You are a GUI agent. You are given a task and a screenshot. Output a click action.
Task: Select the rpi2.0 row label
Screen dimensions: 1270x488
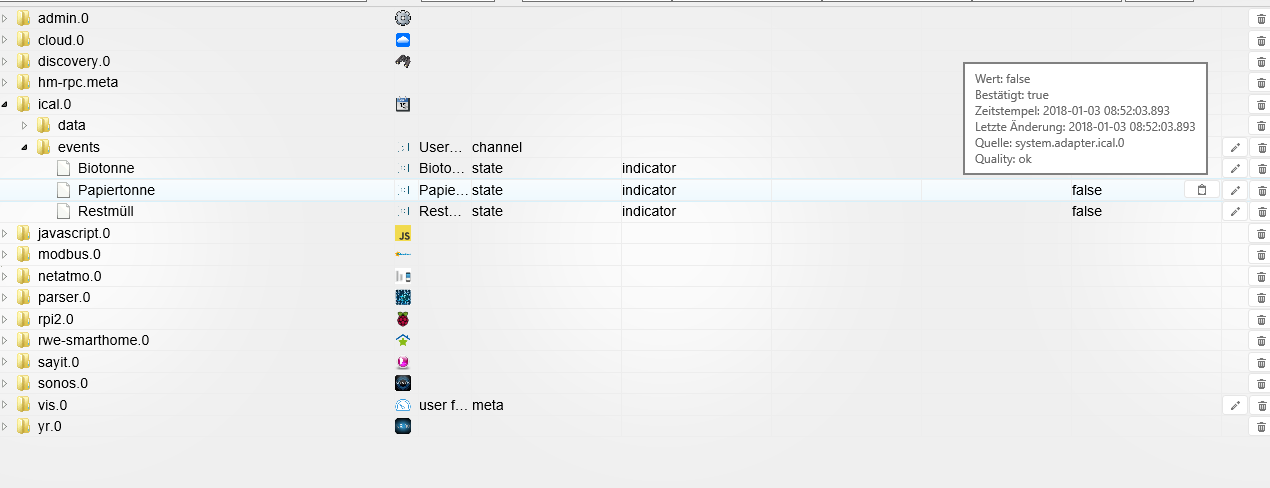click(x=56, y=319)
